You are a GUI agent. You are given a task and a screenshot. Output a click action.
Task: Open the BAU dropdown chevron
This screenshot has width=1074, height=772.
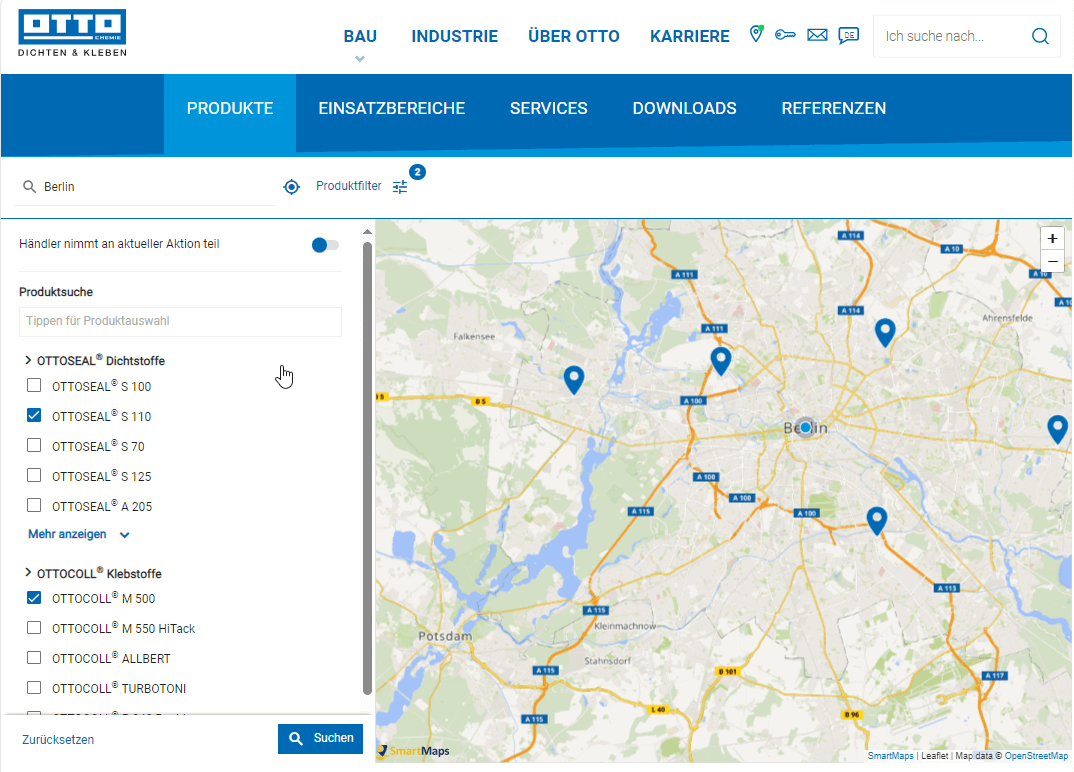point(360,59)
